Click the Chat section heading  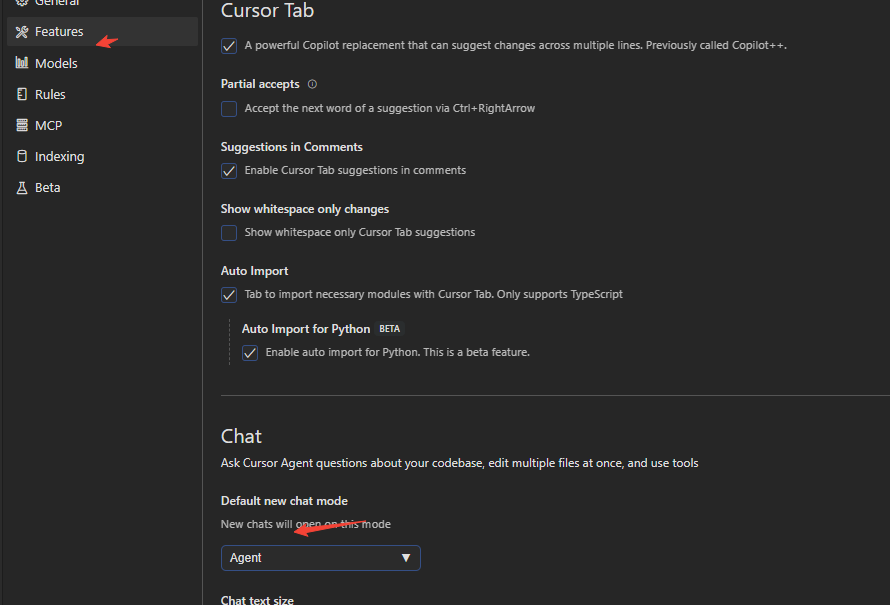[x=241, y=436]
